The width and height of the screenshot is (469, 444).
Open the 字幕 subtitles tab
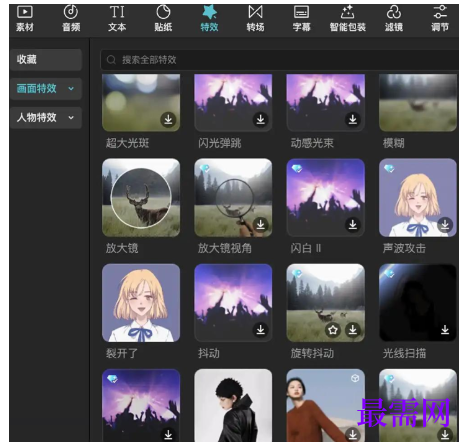point(302,19)
